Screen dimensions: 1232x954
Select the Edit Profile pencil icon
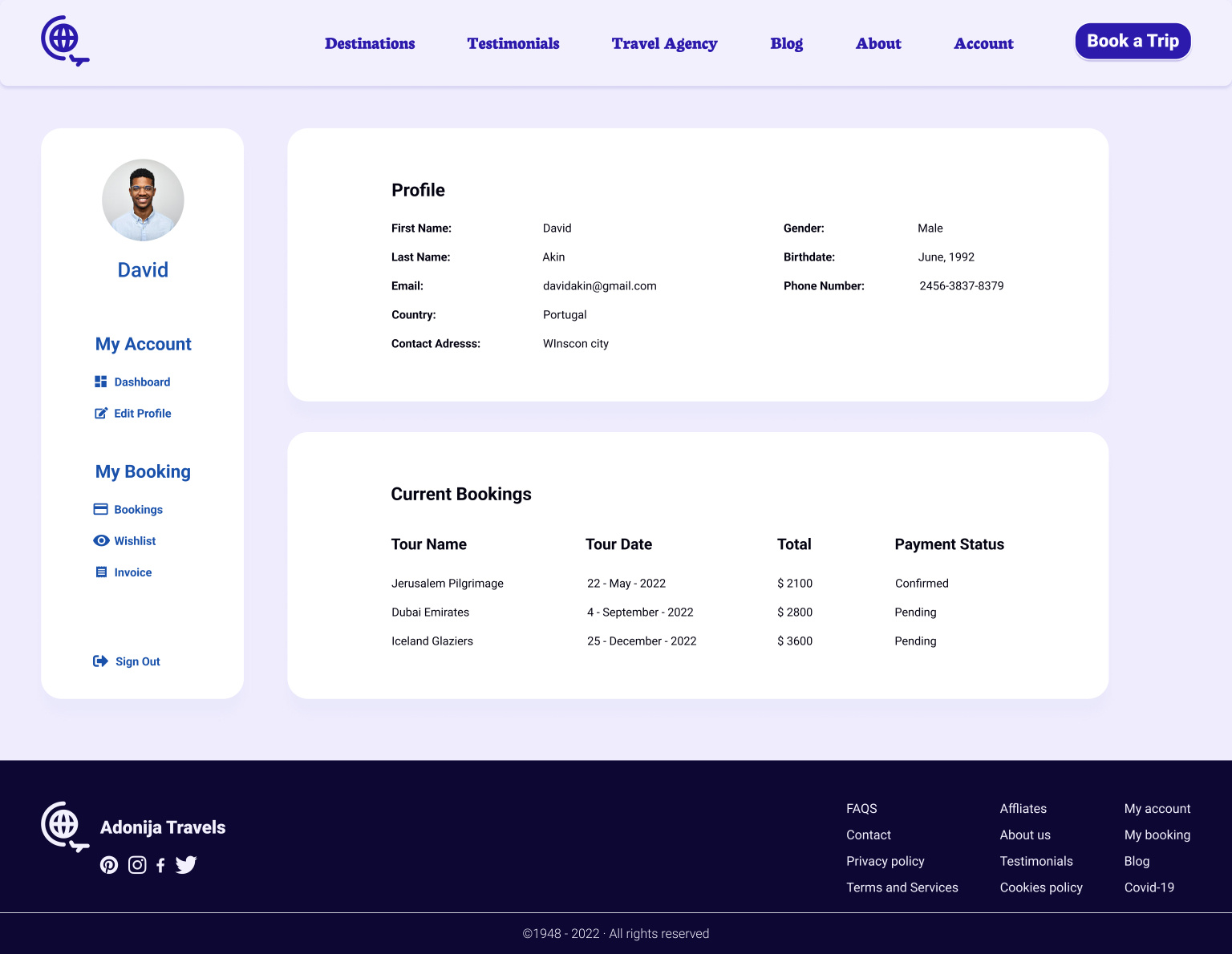[100, 413]
